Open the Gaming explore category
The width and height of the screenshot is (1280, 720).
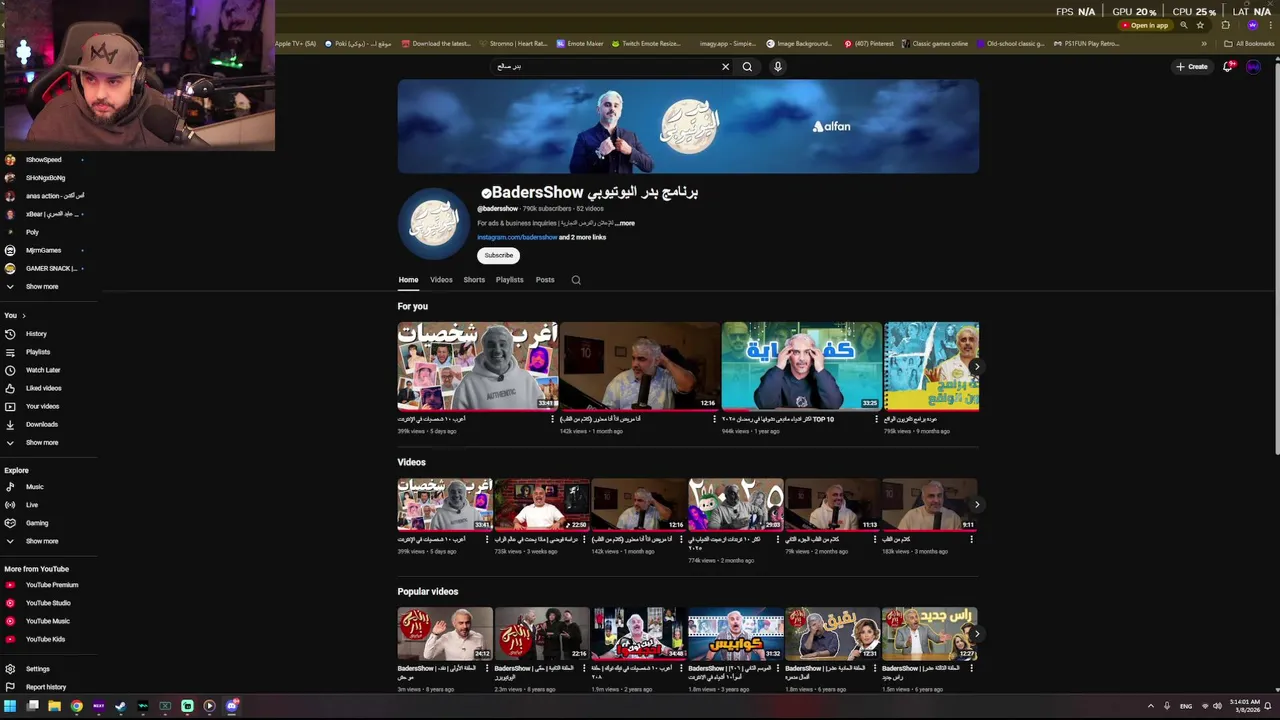coord(36,523)
